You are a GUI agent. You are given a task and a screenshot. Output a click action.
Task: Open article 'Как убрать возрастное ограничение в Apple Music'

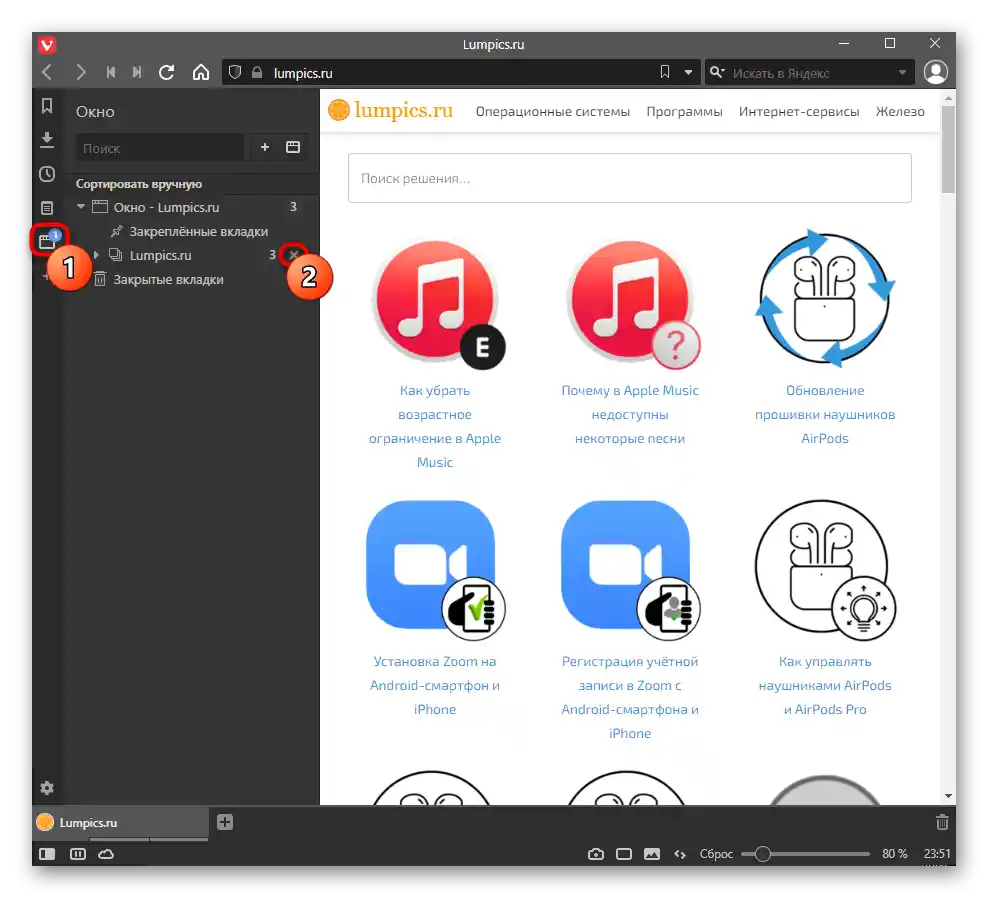tap(435, 426)
